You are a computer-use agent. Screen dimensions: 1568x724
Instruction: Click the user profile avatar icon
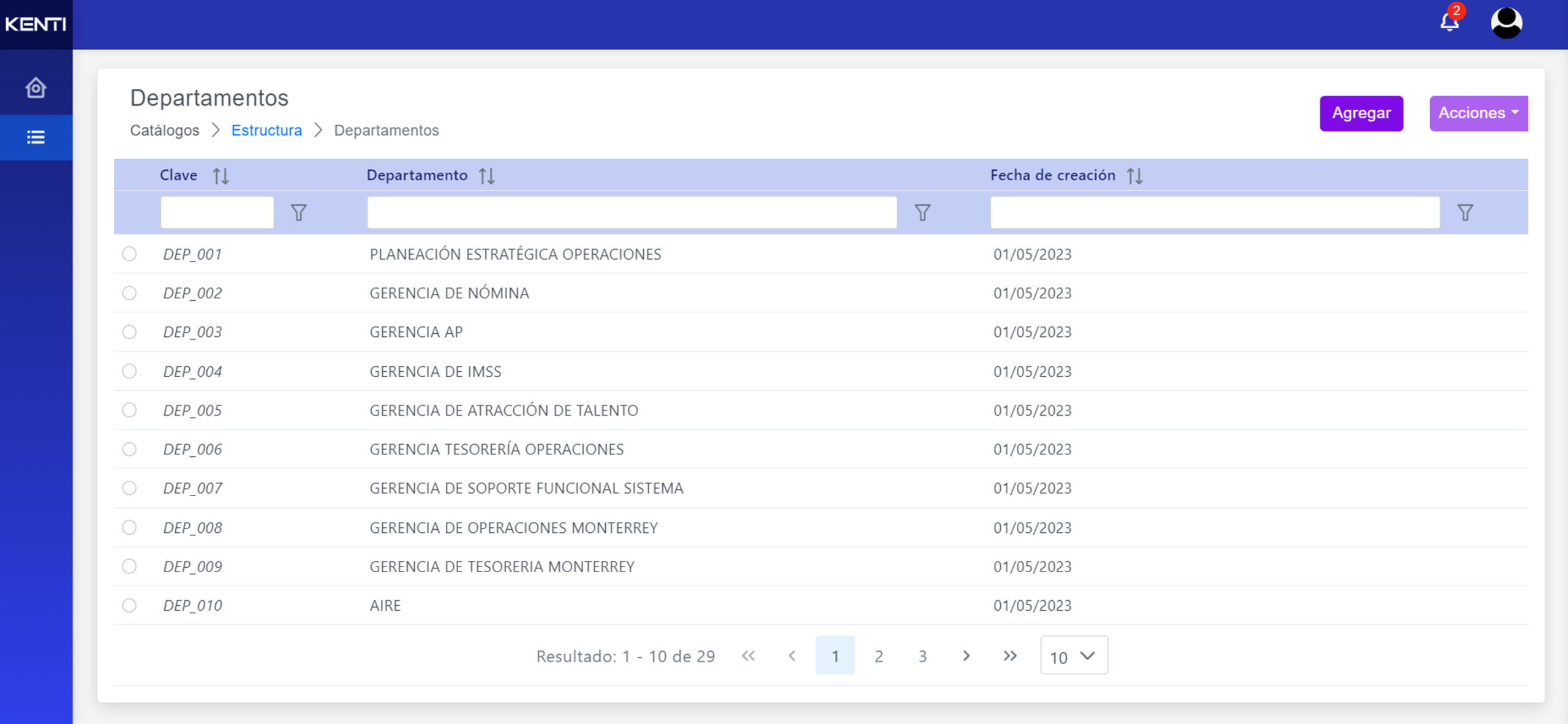(x=1506, y=23)
